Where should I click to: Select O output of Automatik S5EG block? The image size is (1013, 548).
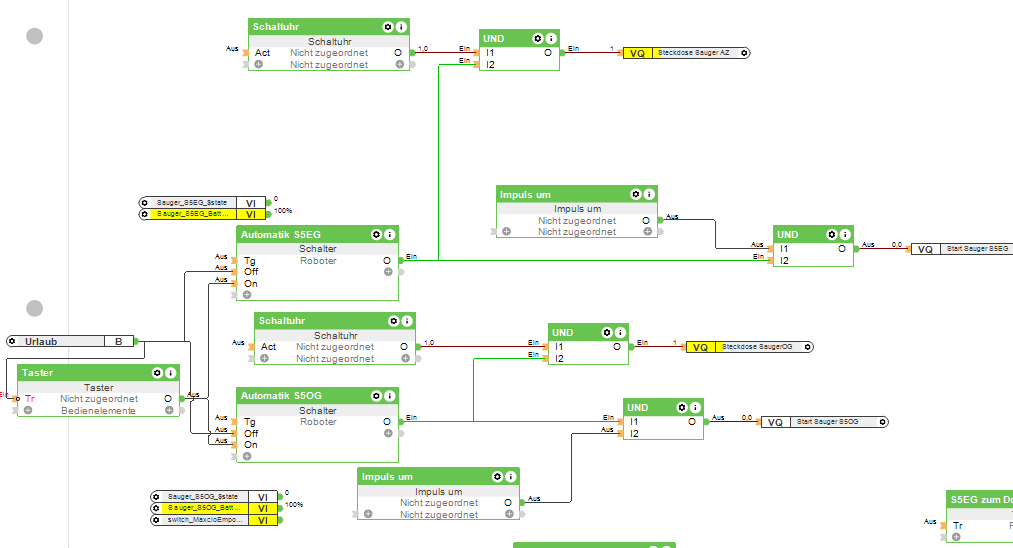(x=387, y=260)
